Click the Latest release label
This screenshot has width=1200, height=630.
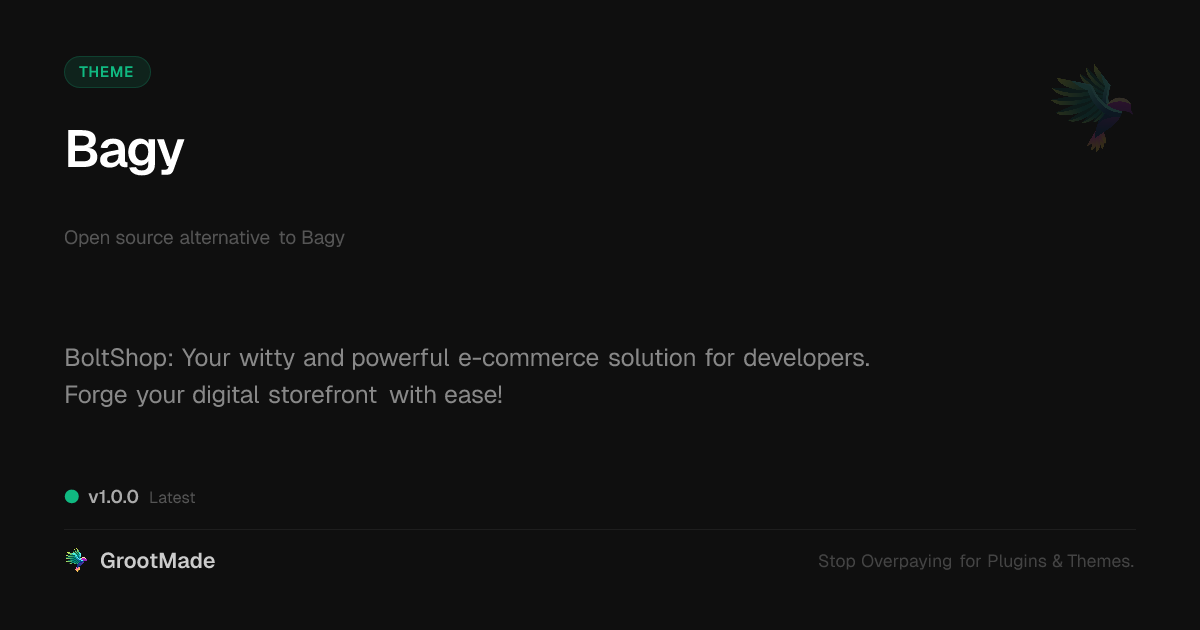(x=172, y=498)
